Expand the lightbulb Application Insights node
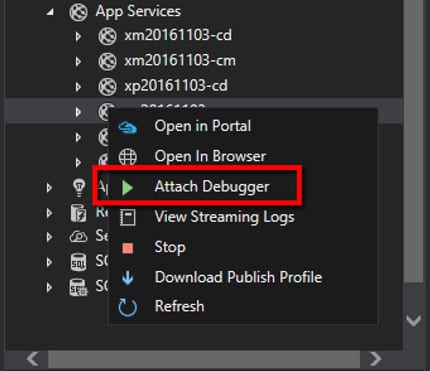The image size is (430, 371). click(49, 188)
